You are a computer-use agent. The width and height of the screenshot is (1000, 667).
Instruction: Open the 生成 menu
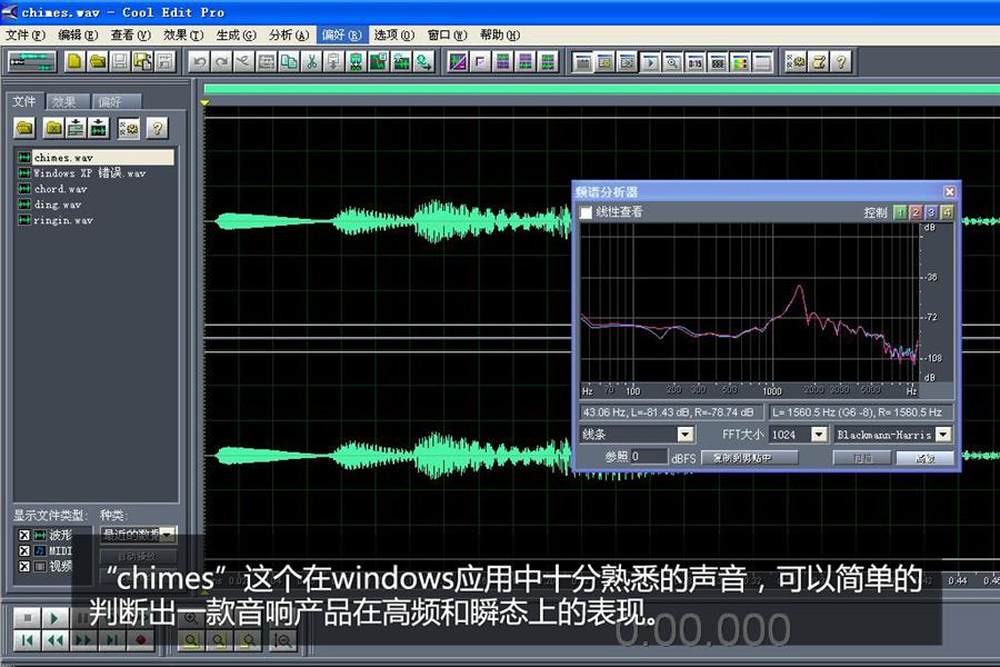[236, 35]
